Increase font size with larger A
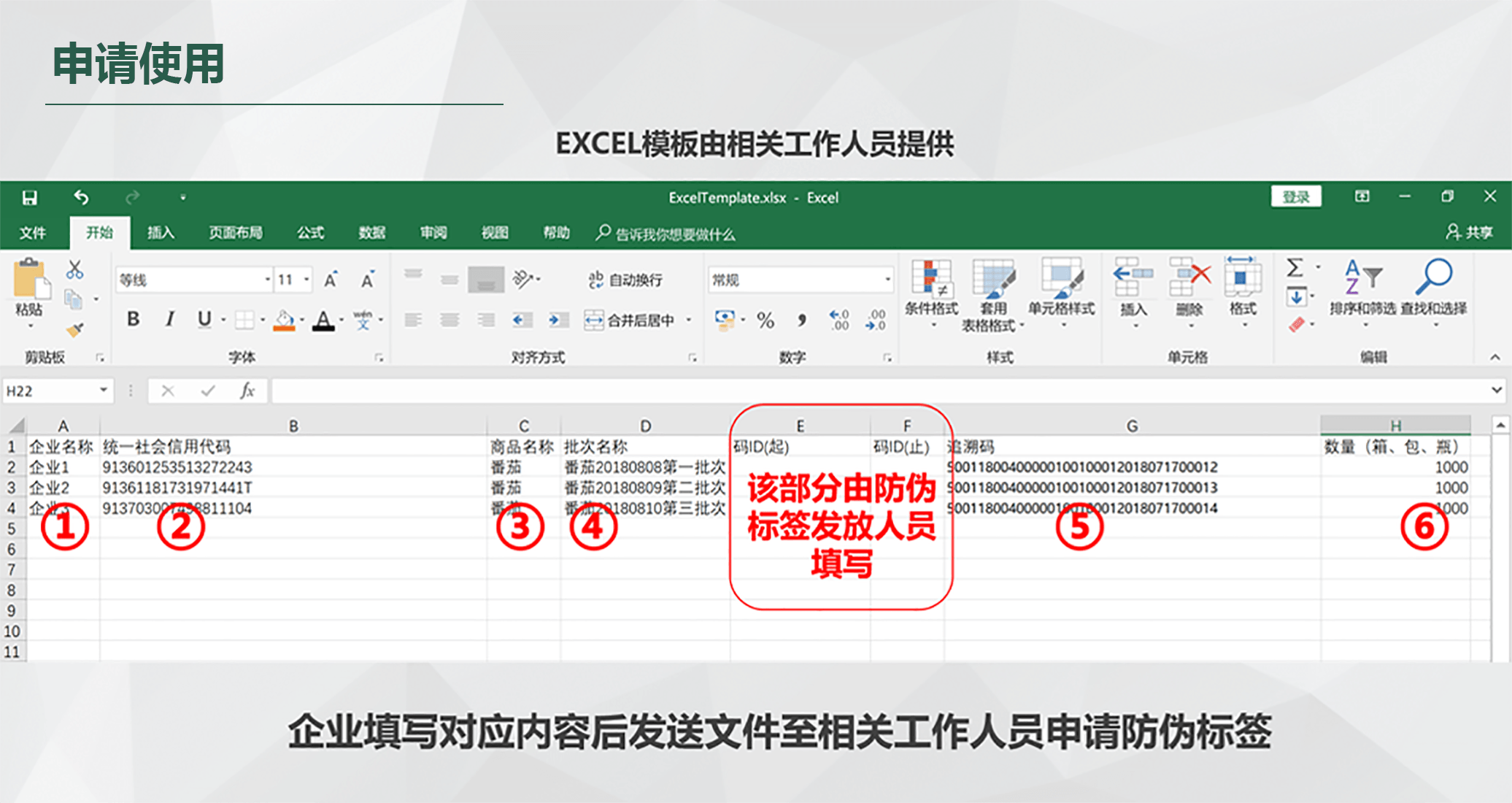Screen dimensions: 1512x803 [x=331, y=280]
